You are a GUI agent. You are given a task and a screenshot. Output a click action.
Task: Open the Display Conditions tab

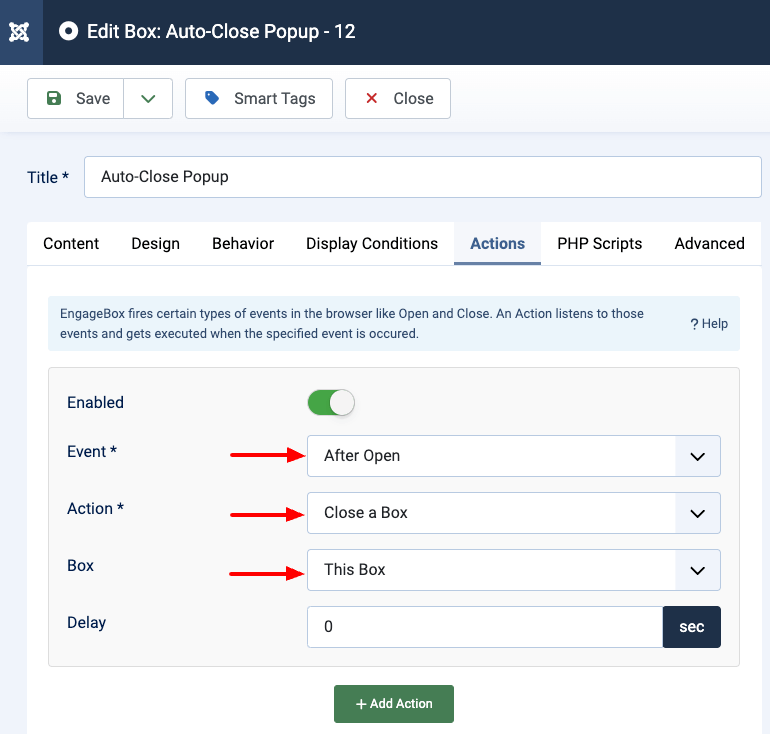(x=372, y=244)
